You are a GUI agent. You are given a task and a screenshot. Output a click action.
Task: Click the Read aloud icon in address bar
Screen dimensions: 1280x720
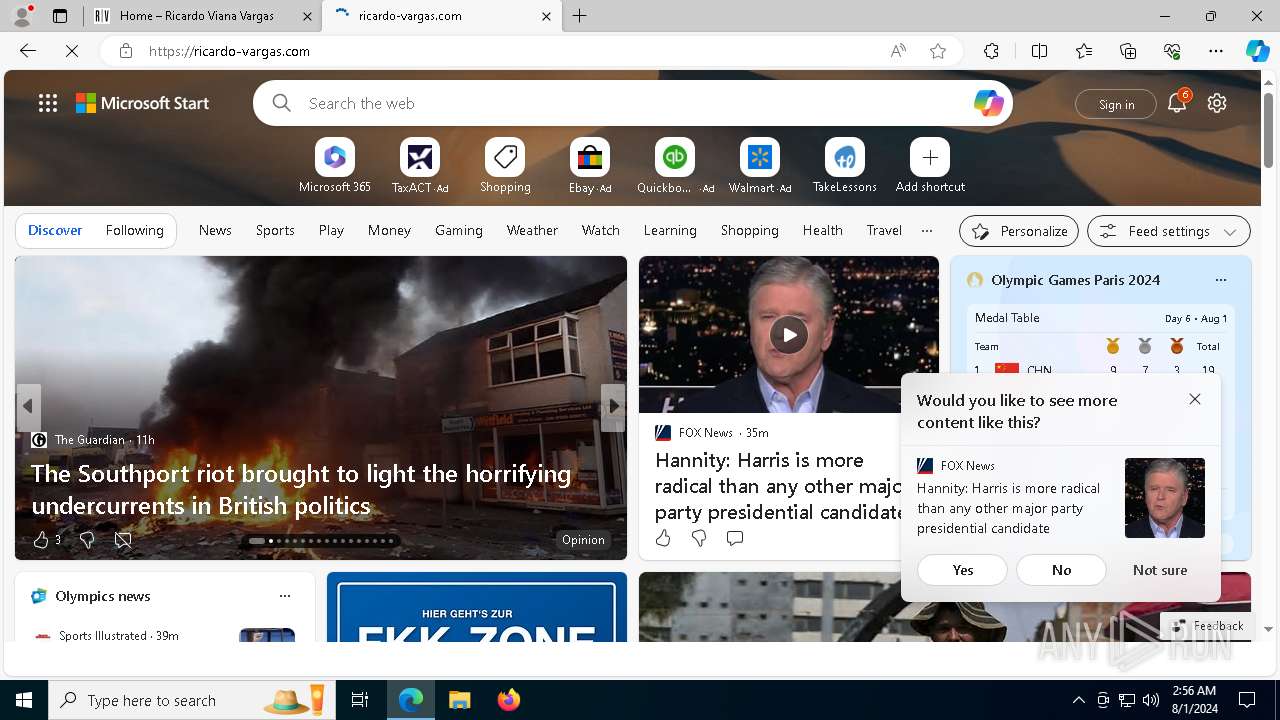click(x=898, y=51)
